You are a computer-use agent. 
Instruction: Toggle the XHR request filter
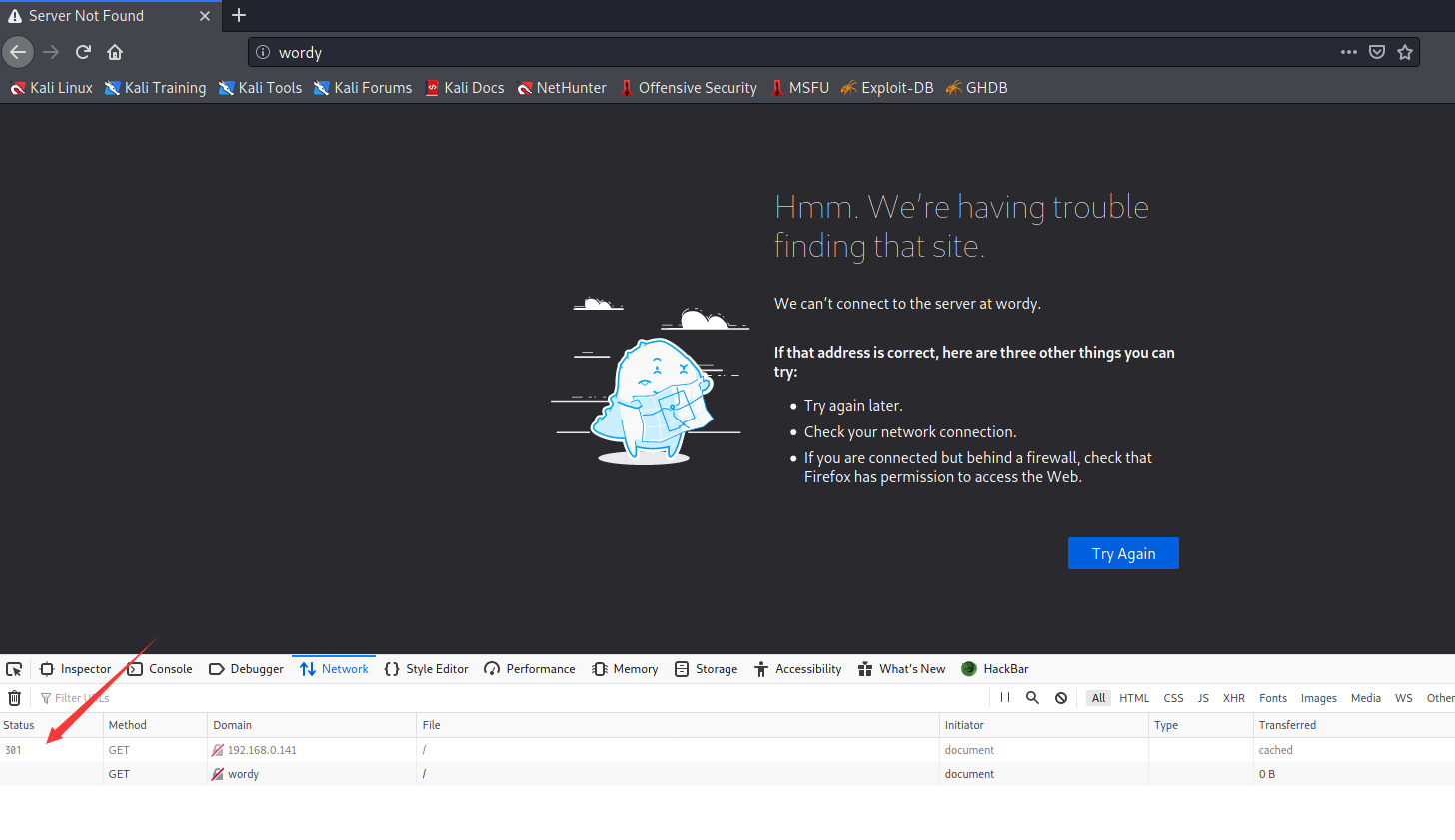(1234, 698)
